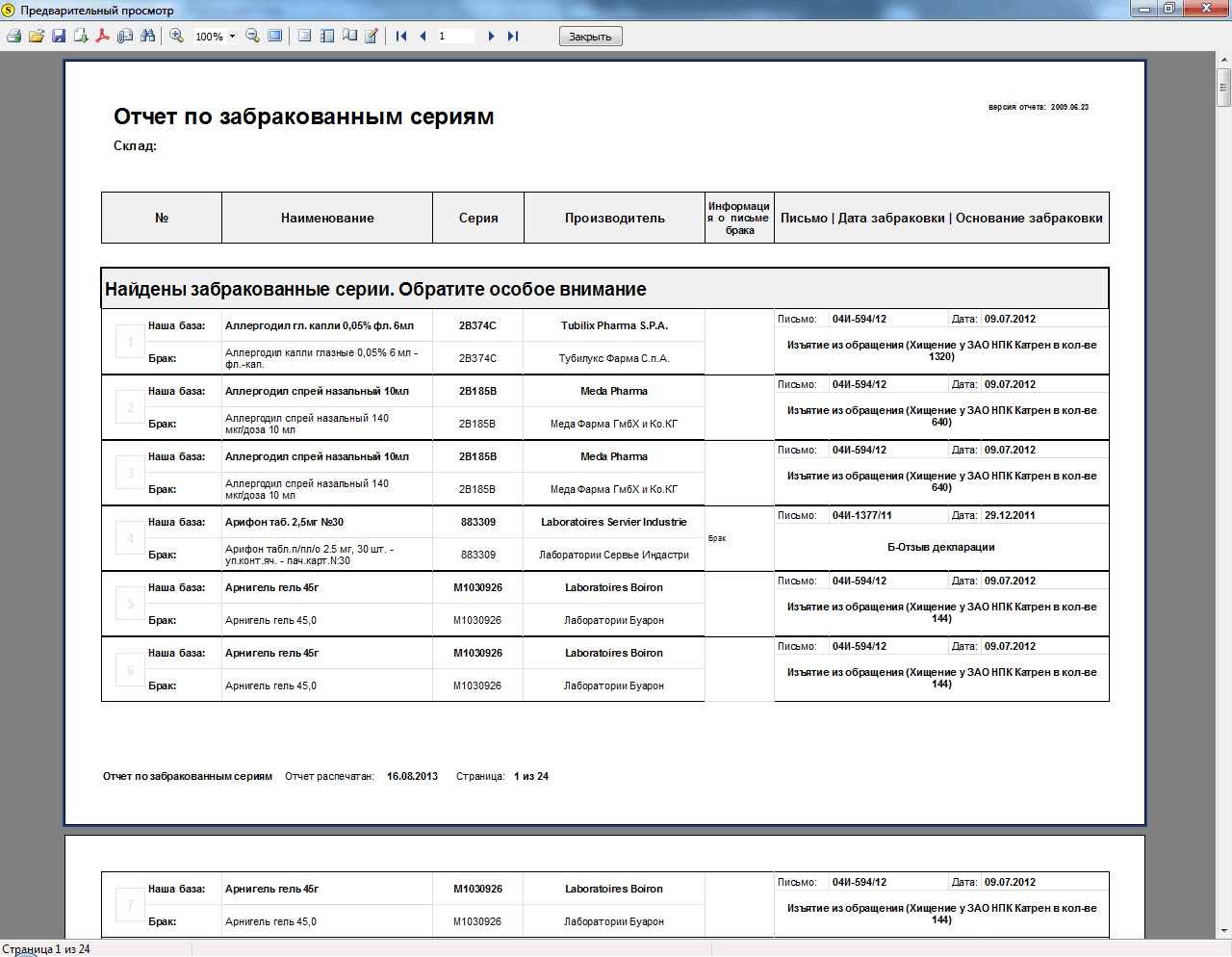Click the 'Наименование' column header

pos(327,219)
